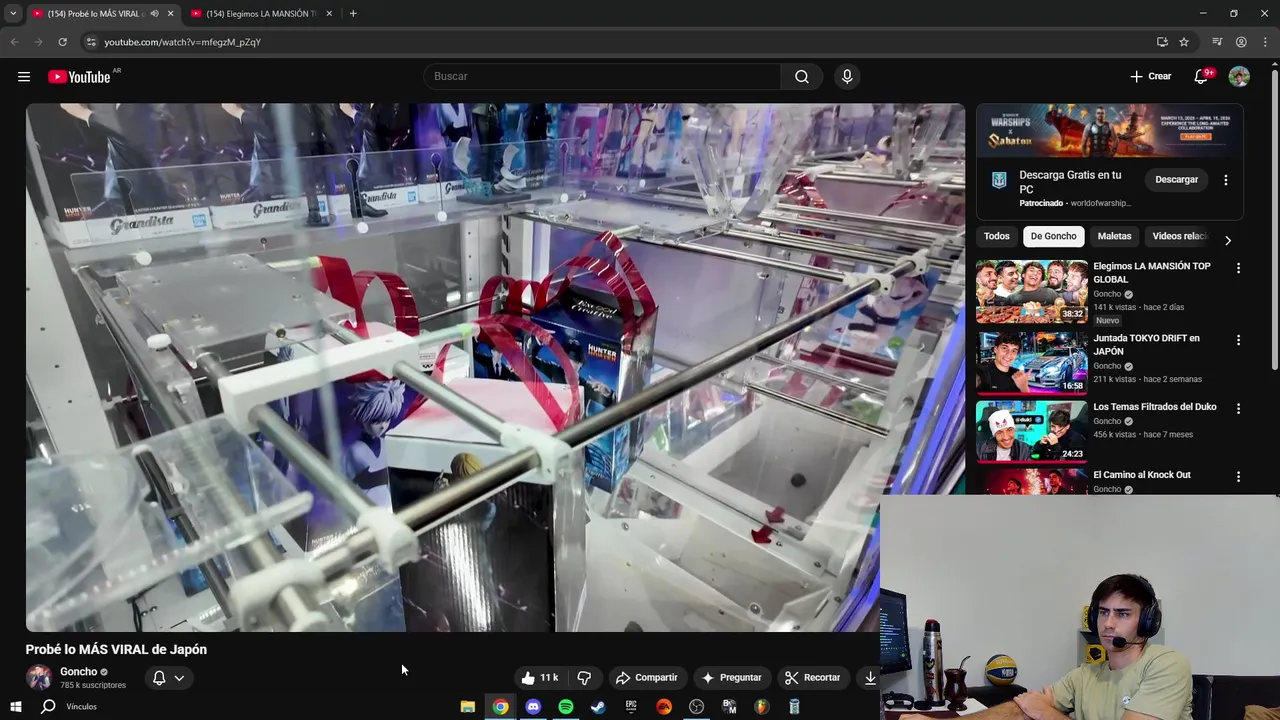The height and width of the screenshot is (720, 1280).
Task: Open the Goncho channel name link
Action: coord(78,672)
